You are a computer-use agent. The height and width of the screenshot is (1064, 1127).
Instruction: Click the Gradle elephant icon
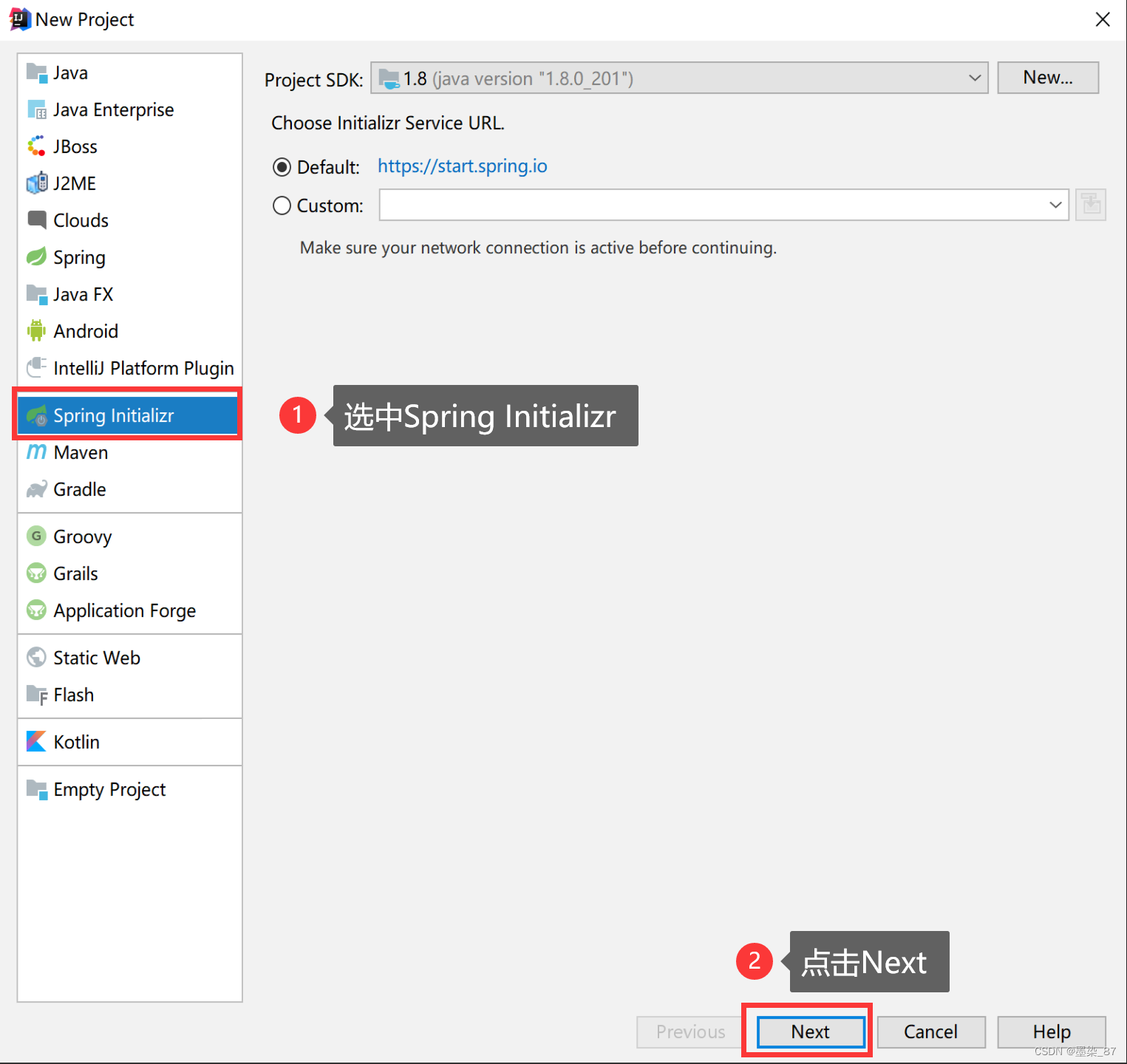[36, 489]
